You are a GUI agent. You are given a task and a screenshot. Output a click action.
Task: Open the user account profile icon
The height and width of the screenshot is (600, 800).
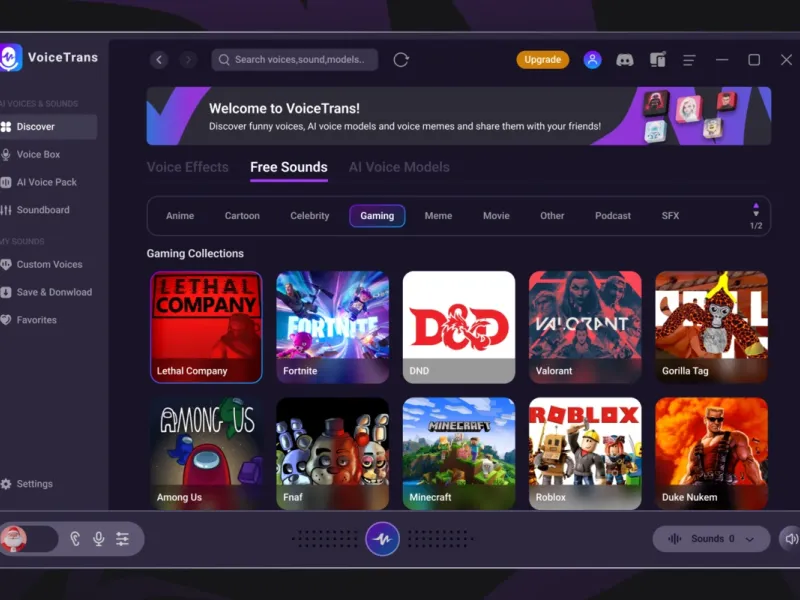click(x=592, y=60)
